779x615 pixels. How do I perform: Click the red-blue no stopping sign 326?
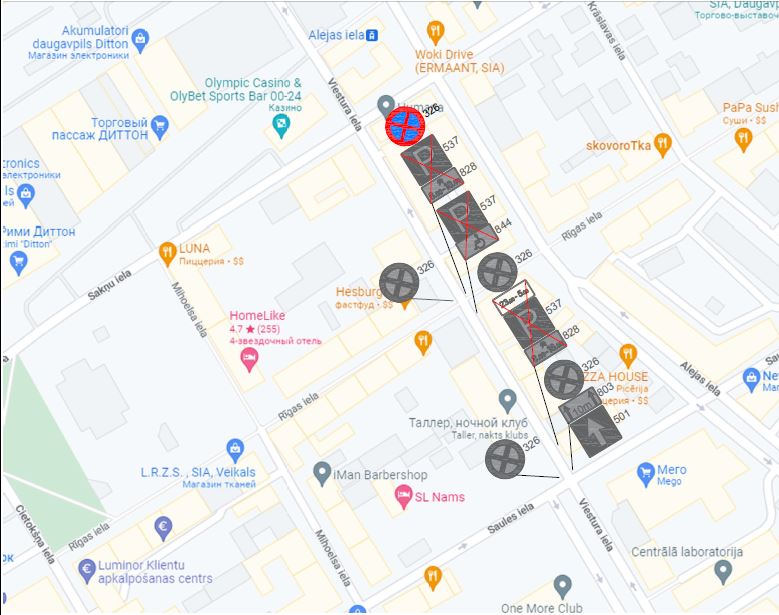[x=405, y=126]
